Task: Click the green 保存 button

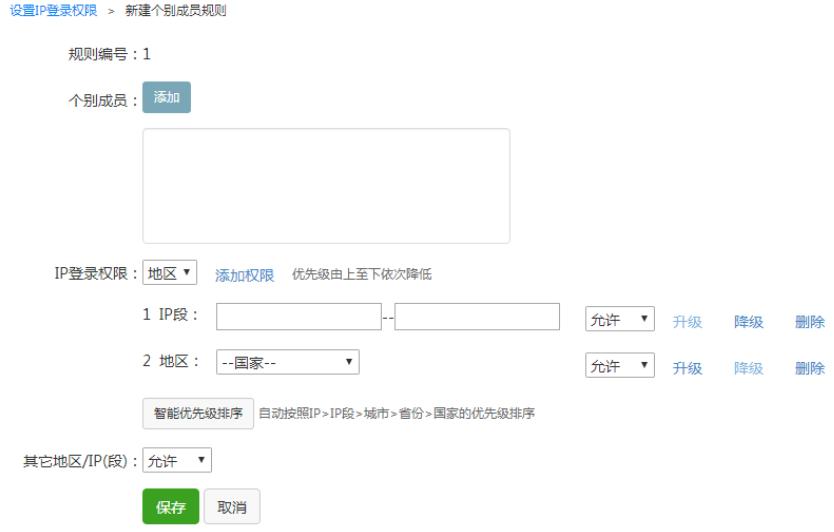Action: coord(171,506)
